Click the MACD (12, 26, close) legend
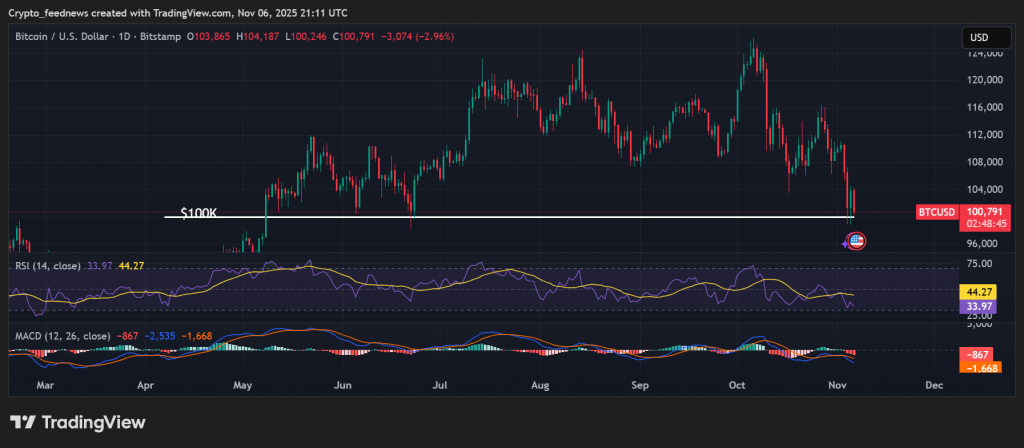Screen dimensions: 1024x448 pyautogui.click(x=63, y=336)
